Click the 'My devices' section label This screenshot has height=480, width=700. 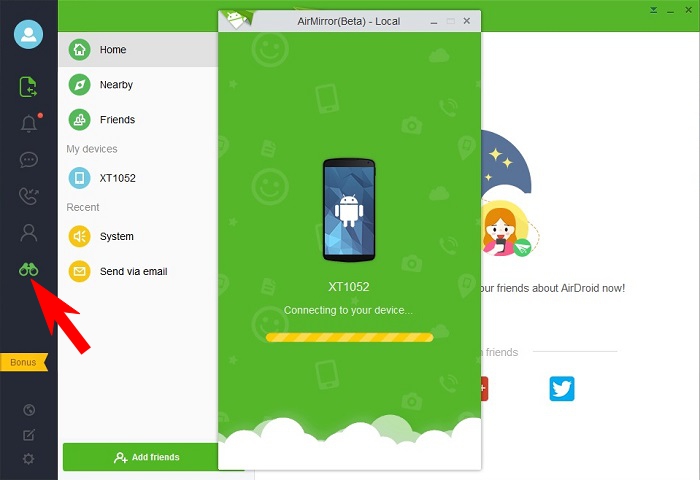click(92, 149)
